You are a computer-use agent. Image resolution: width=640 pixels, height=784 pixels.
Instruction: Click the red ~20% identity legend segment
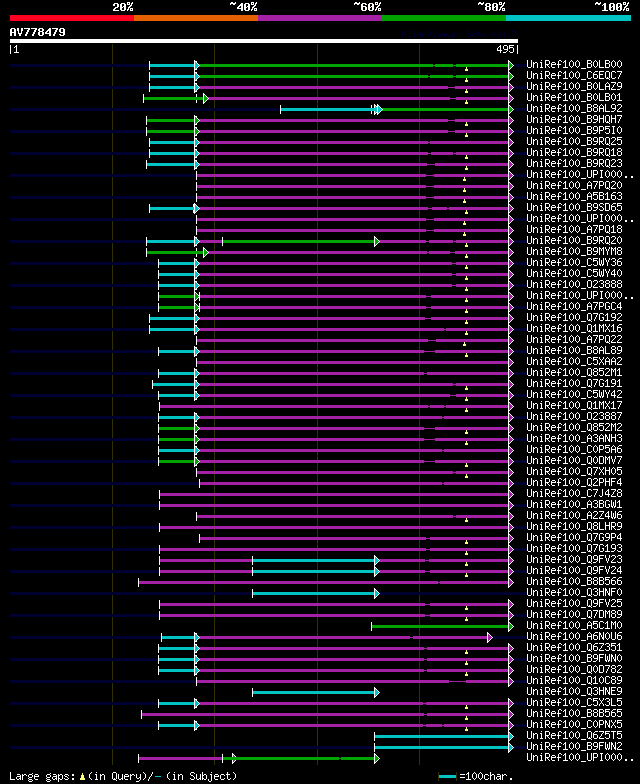[72, 18]
